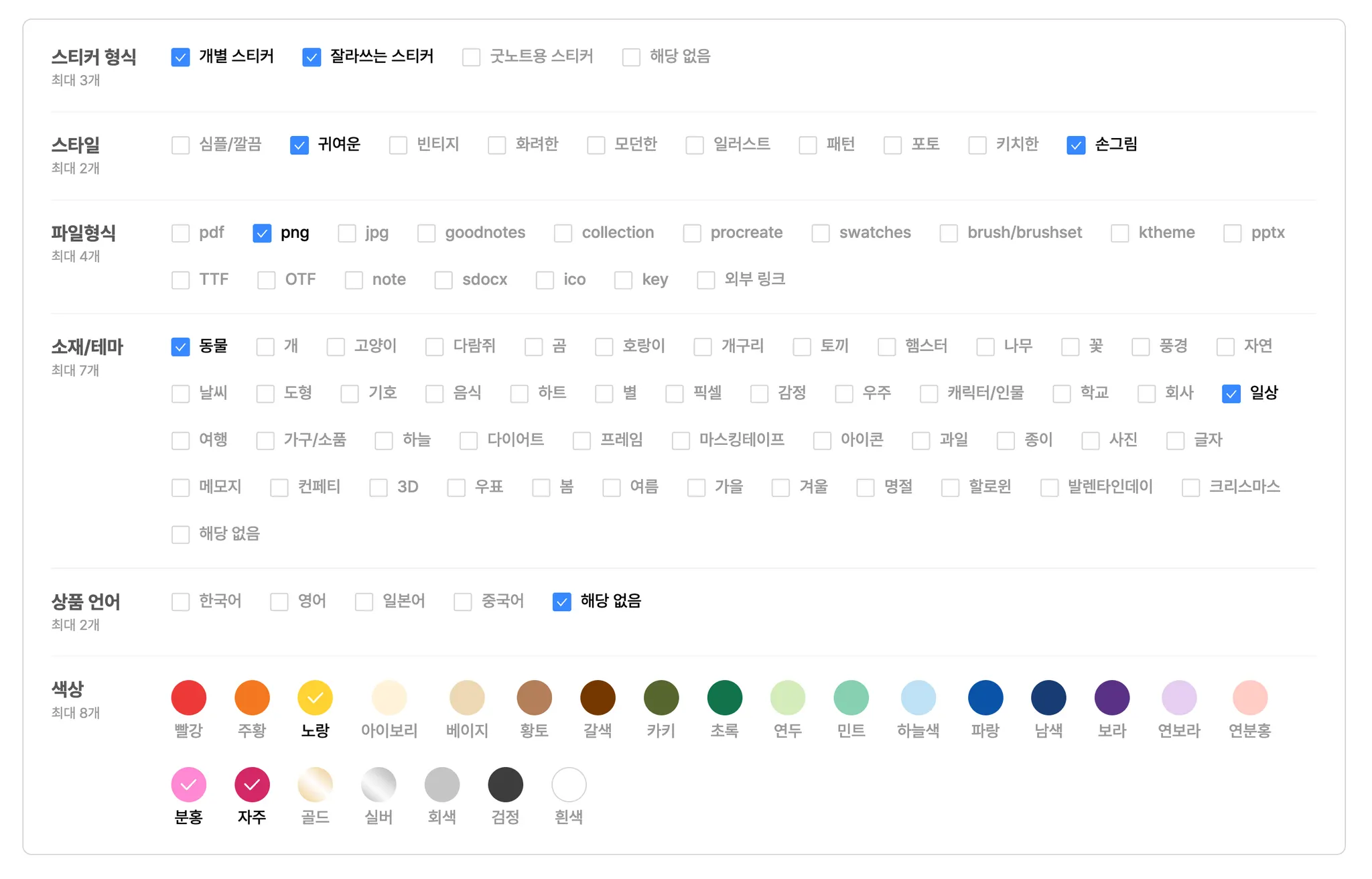
Task: Select 고양이 as a theme
Action: [336, 346]
